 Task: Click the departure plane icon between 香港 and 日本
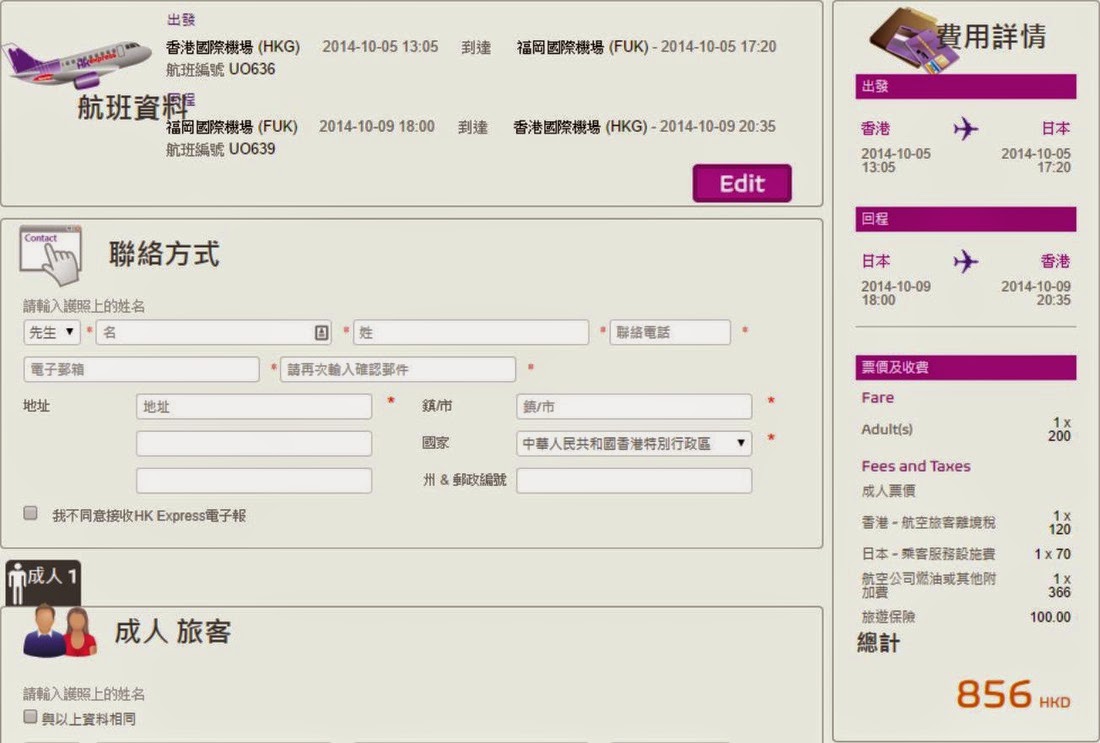pyautogui.click(x=965, y=129)
